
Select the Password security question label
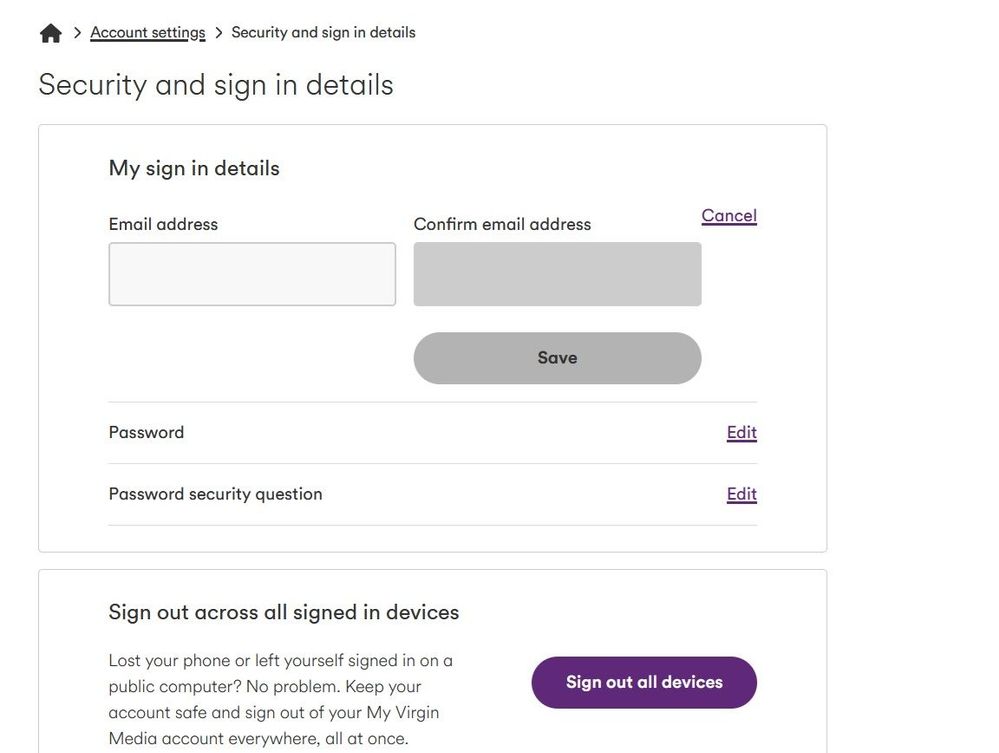(x=215, y=494)
